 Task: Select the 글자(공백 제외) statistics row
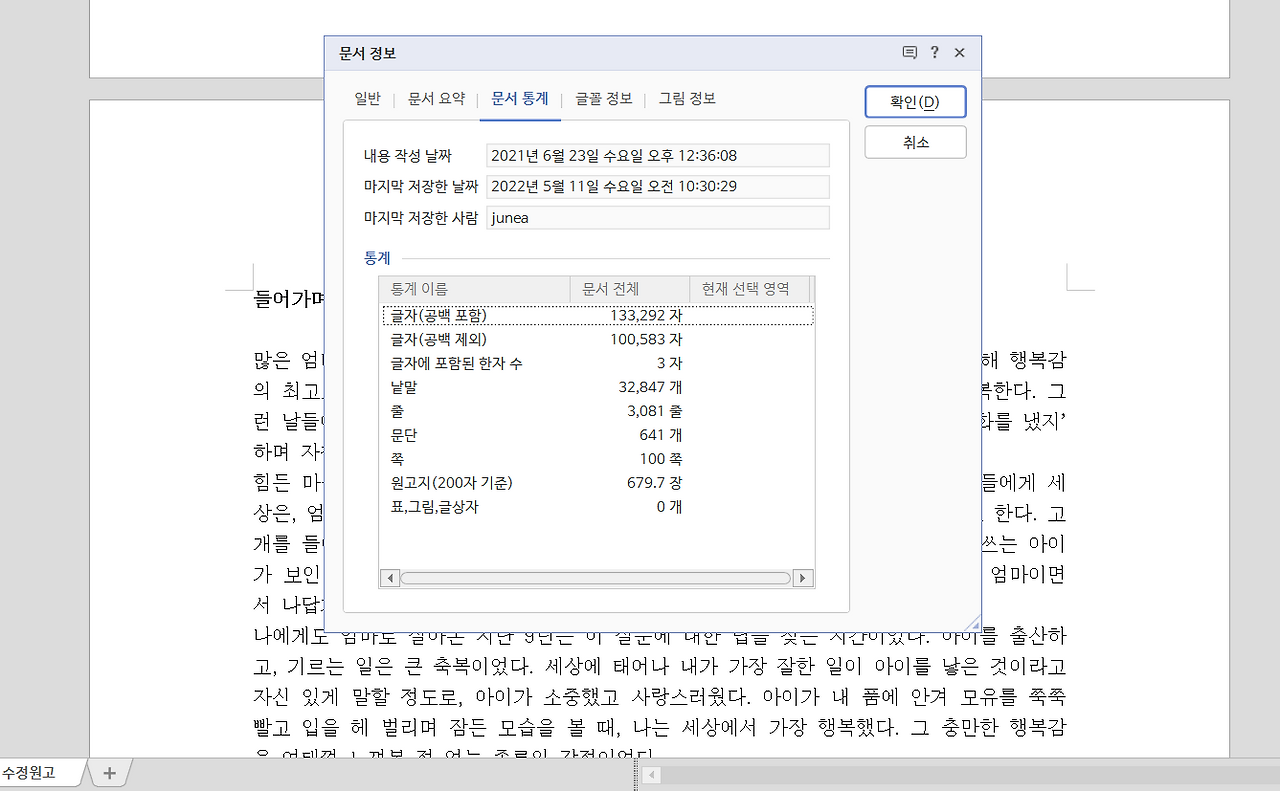click(597, 339)
